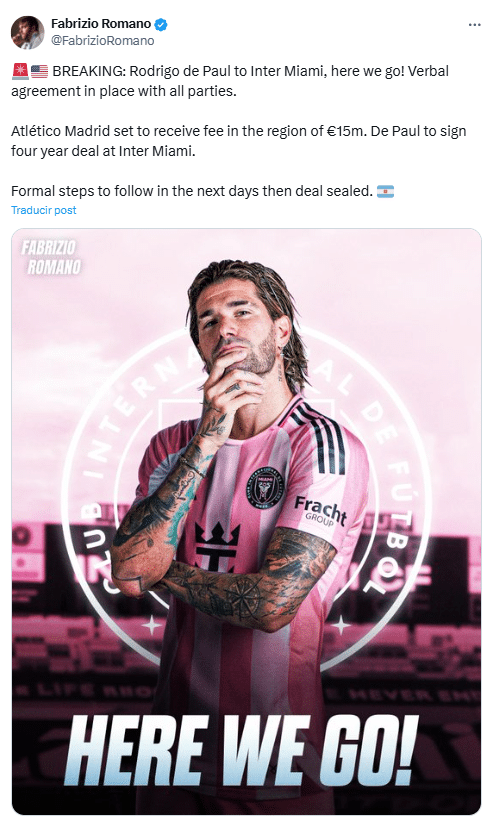The width and height of the screenshot is (492, 826).
Task: Click the Atlético Madrid €15m fee paragraph
Action: tap(239, 141)
